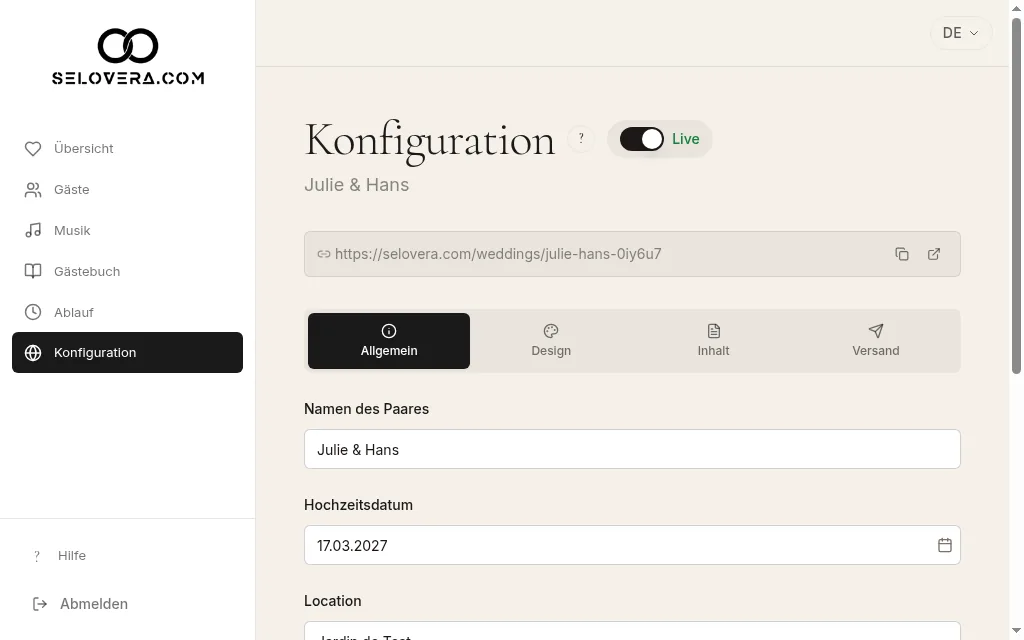Click the people icon beside Gäste

pos(33,190)
